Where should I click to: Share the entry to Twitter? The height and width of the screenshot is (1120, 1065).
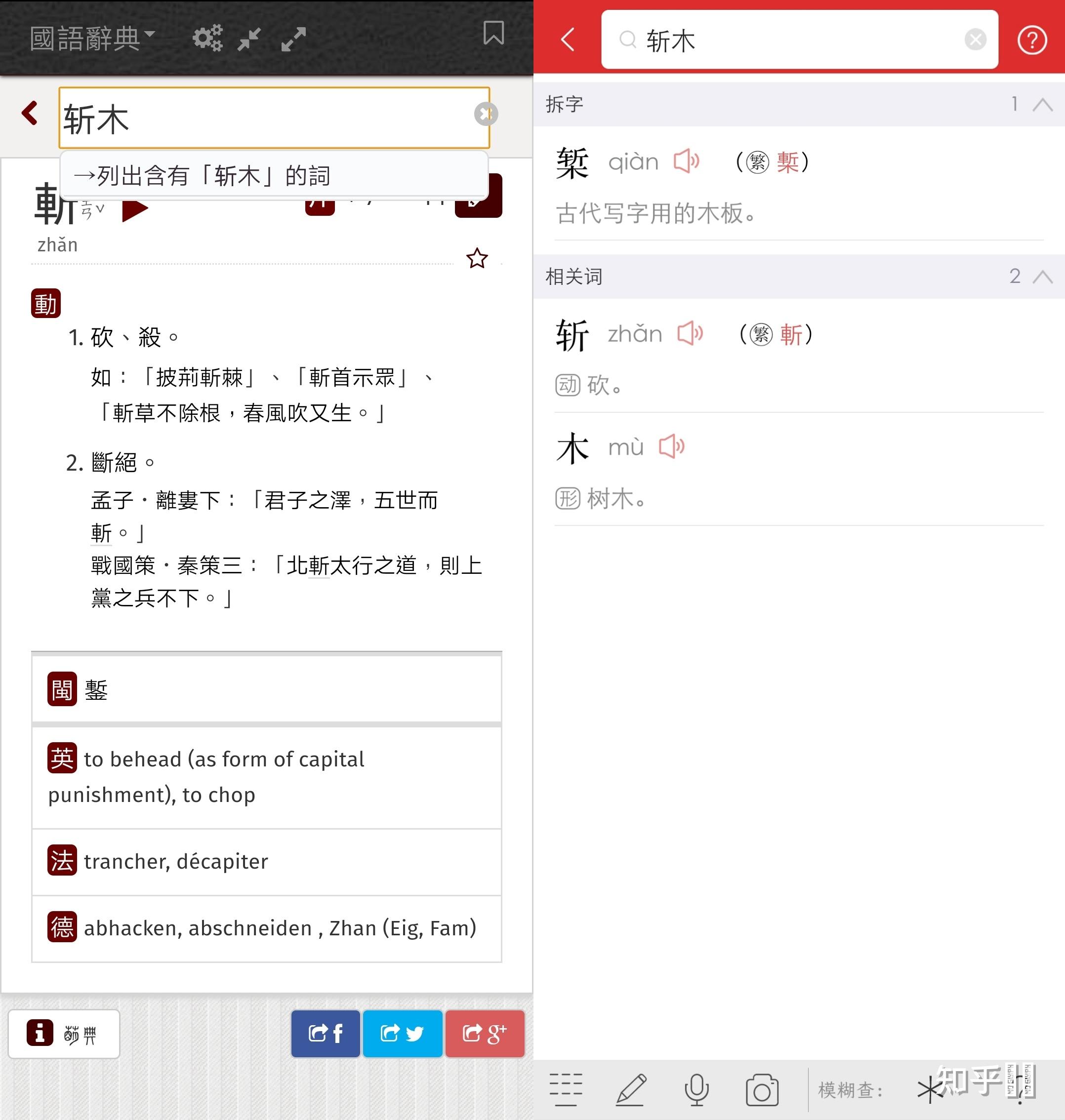(x=403, y=1033)
